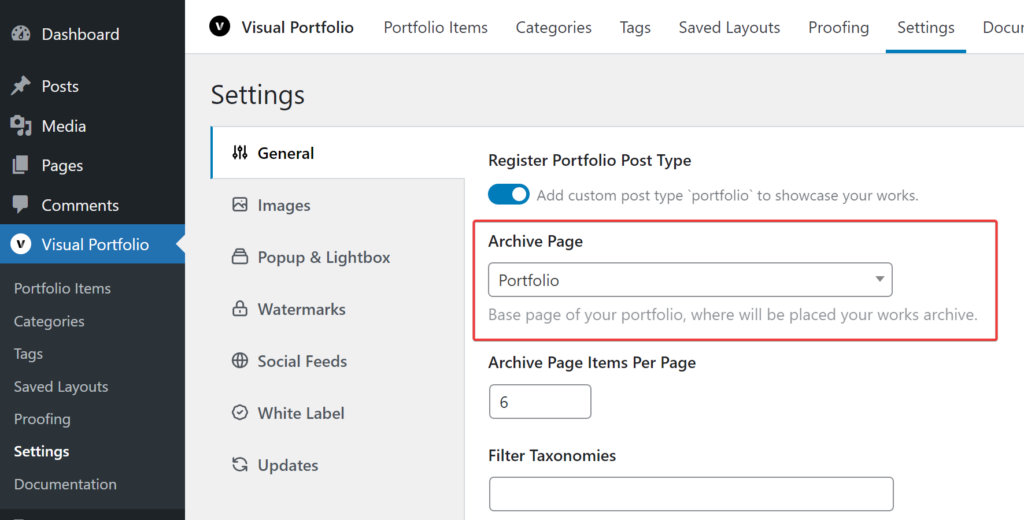Click the White Label check badge icon
Image resolution: width=1024 pixels, height=520 pixels.
[x=240, y=413]
